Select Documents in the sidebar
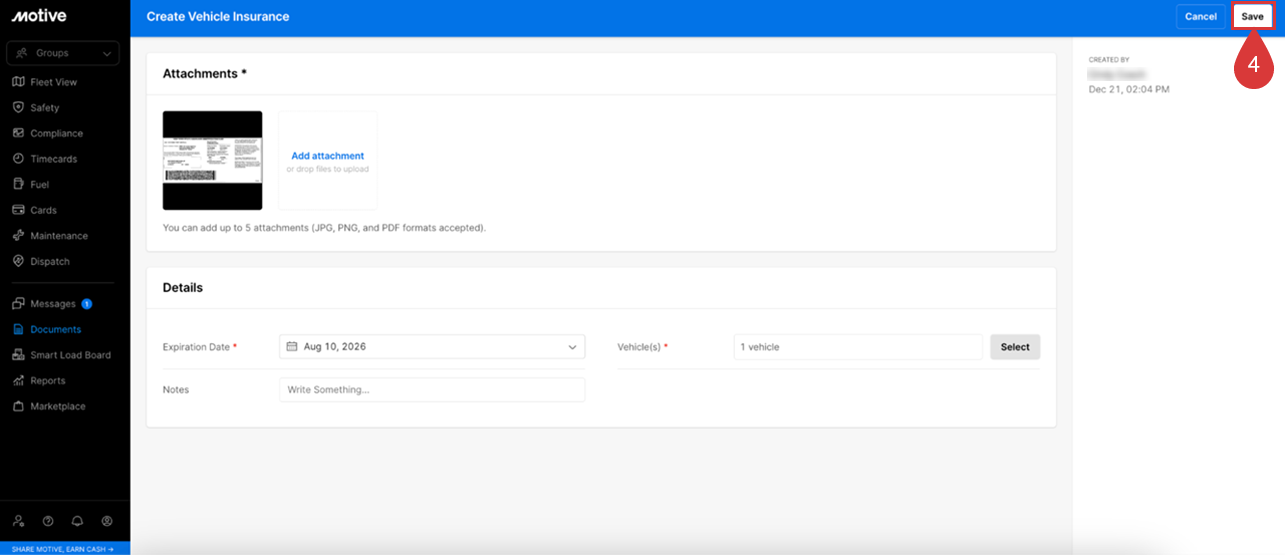This screenshot has width=1285, height=555. coord(55,329)
